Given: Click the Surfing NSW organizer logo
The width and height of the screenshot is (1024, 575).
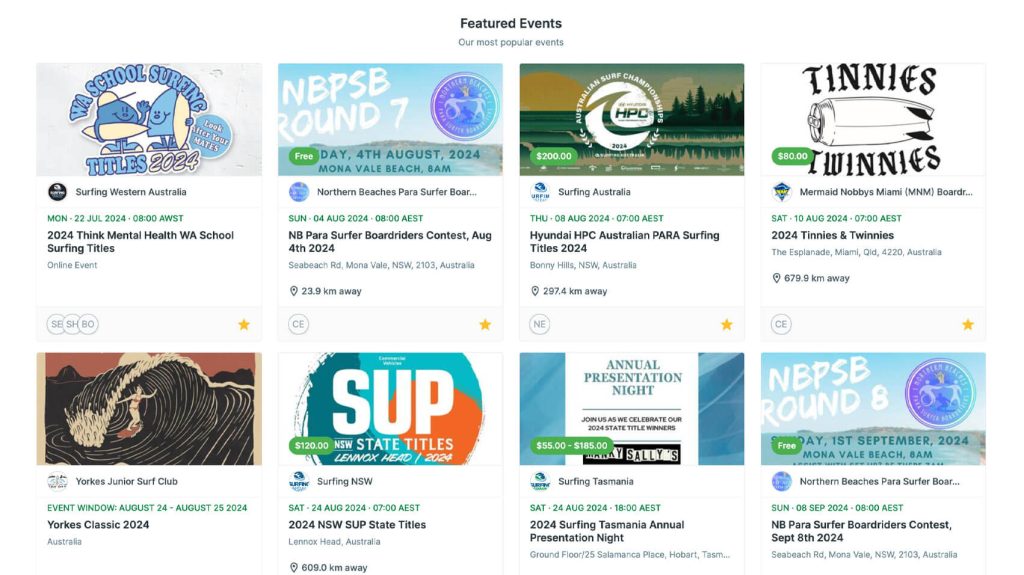Looking at the screenshot, I should pyautogui.click(x=298, y=482).
